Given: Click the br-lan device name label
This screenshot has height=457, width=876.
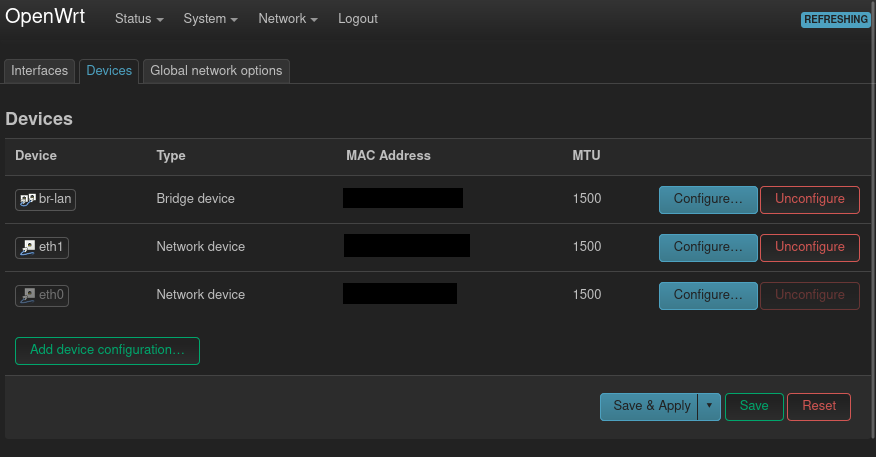Looking at the screenshot, I should coord(55,199).
